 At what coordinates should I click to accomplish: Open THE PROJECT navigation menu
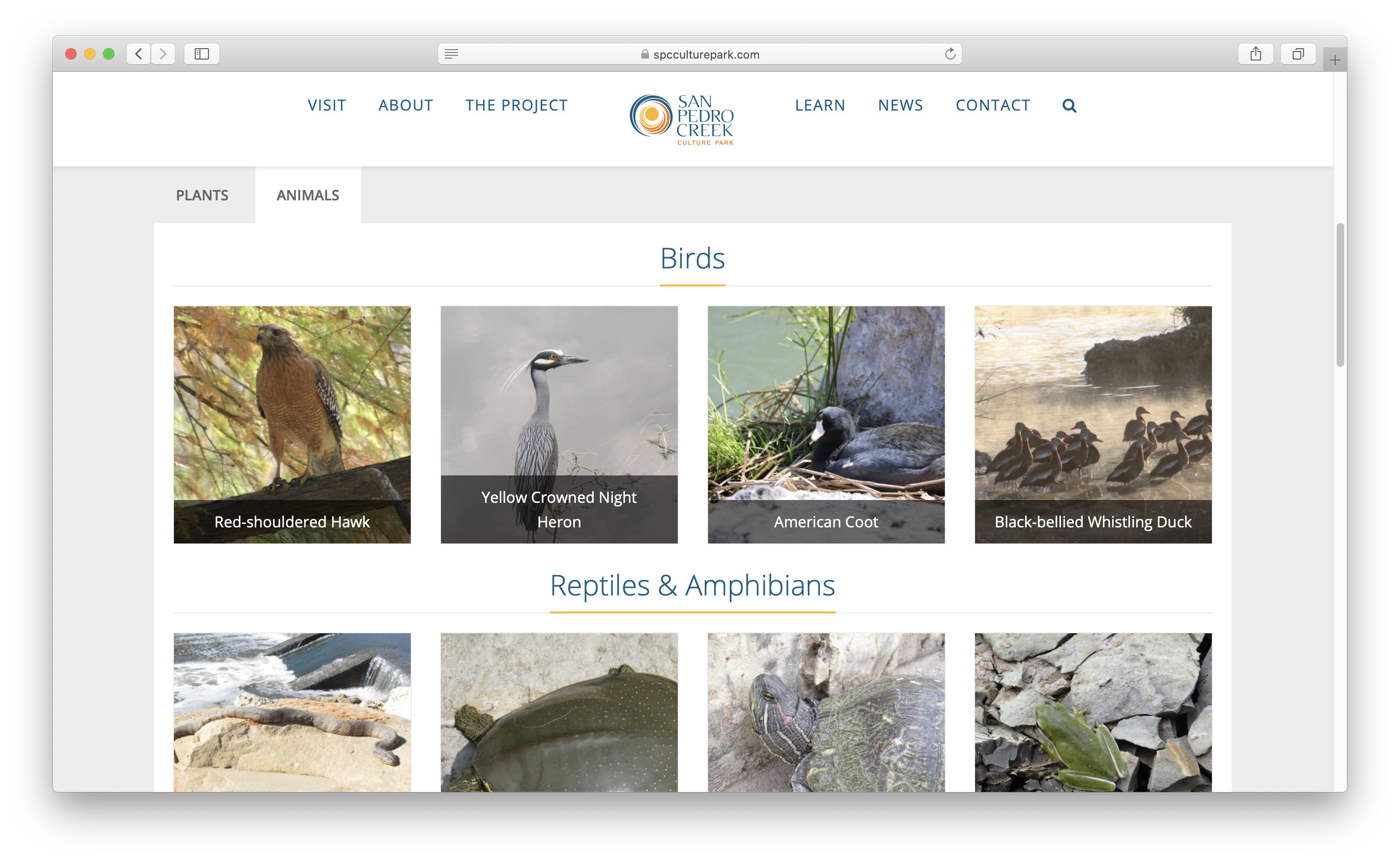(517, 105)
